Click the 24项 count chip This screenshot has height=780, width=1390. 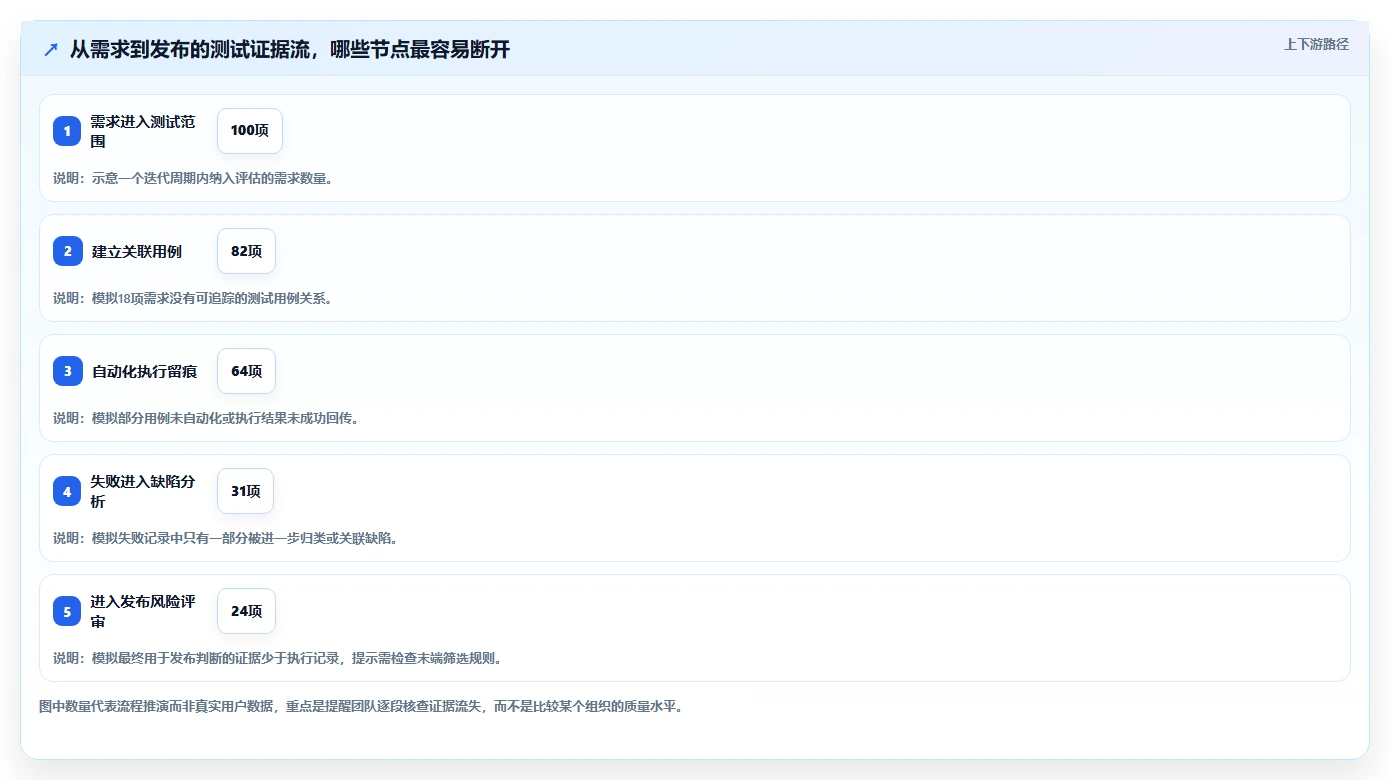click(x=246, y=611)
